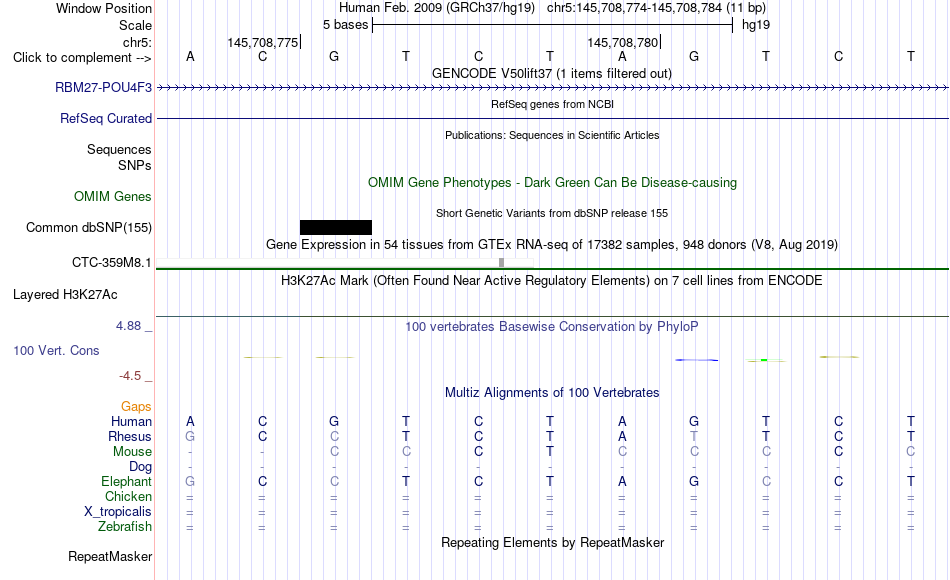This screenshot has width=950, height=580.
Task: Click the green PhyloP conservation bar
Action: click(765, 360)
